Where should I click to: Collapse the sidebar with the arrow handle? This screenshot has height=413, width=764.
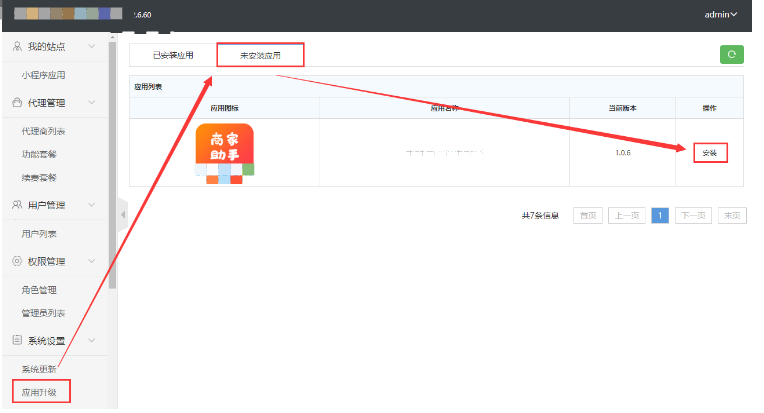(123, 215)
